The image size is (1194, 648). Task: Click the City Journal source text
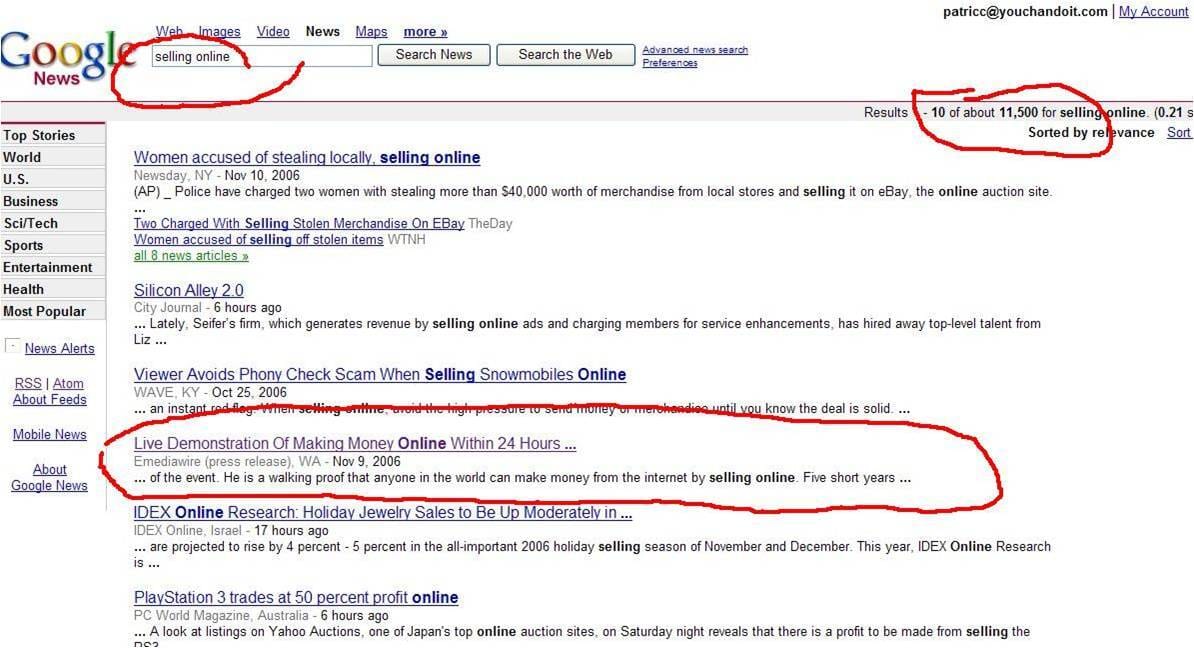point(168,308)
